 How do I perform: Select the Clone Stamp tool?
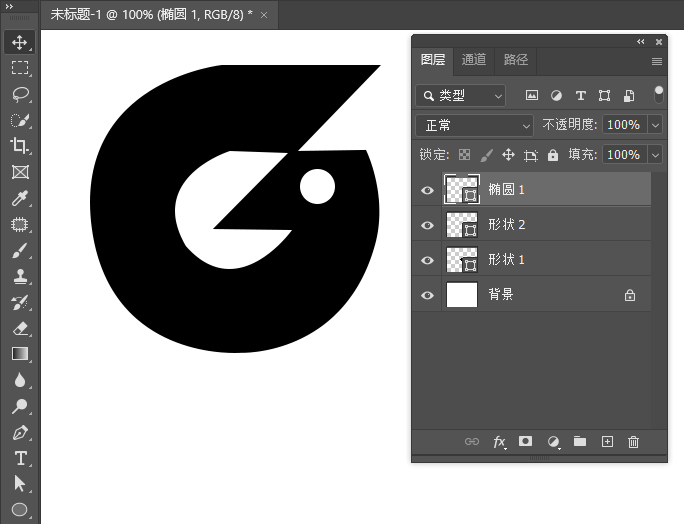click(20, 276)
